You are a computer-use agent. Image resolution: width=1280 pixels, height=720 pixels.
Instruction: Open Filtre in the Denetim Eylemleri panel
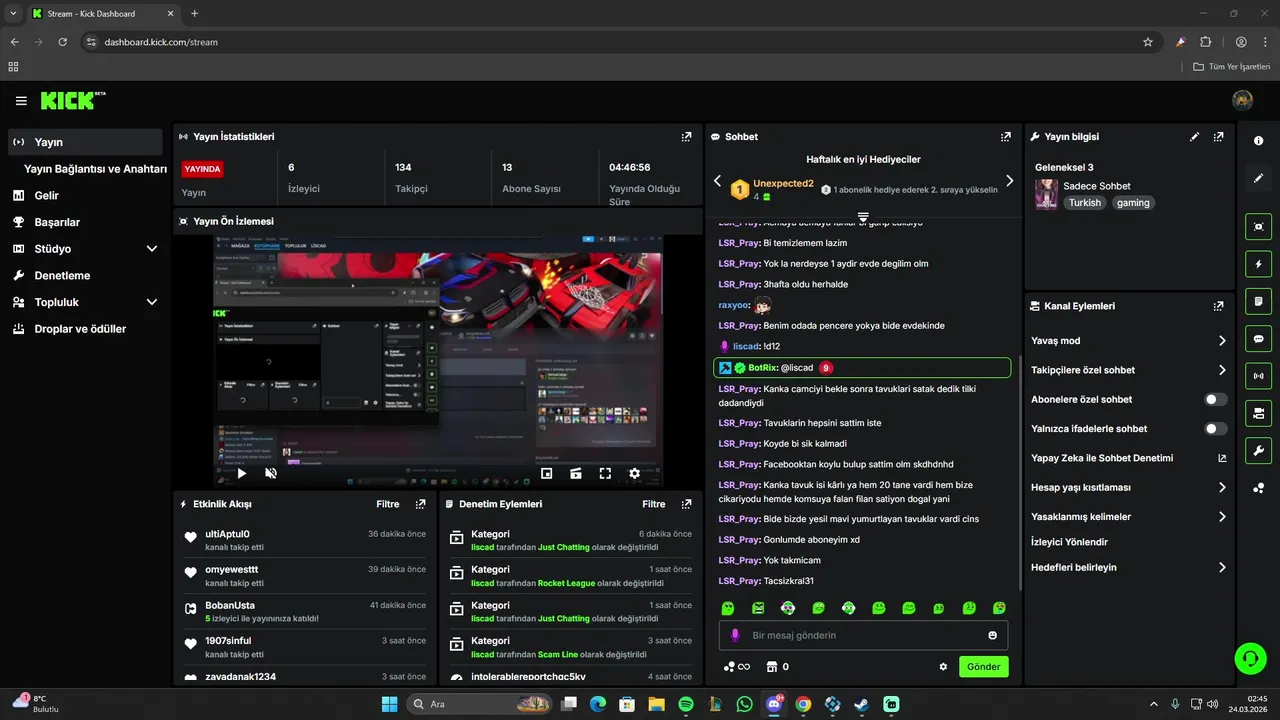click(654, 505)
